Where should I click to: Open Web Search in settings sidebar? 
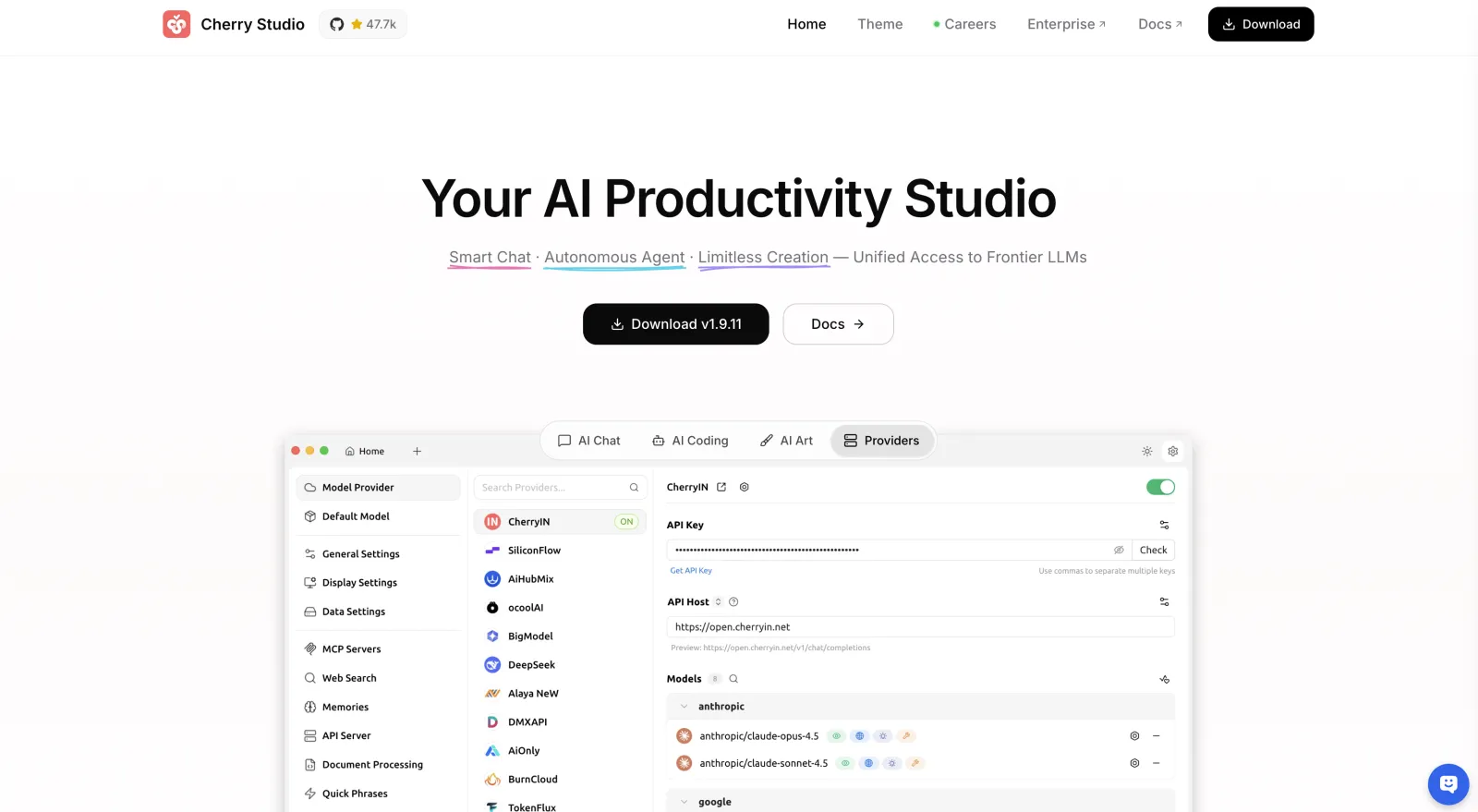(x=378, y=678)
